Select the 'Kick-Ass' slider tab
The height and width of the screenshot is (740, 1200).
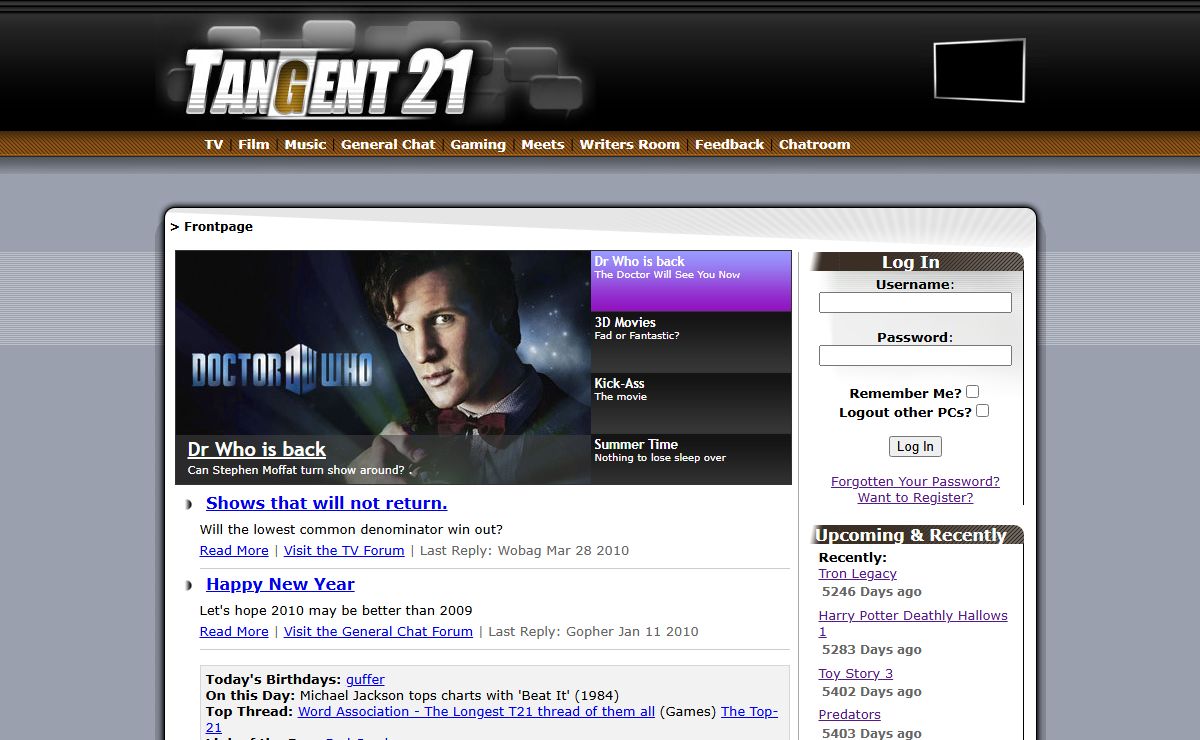pyautogui.click(x=691, y=403)
